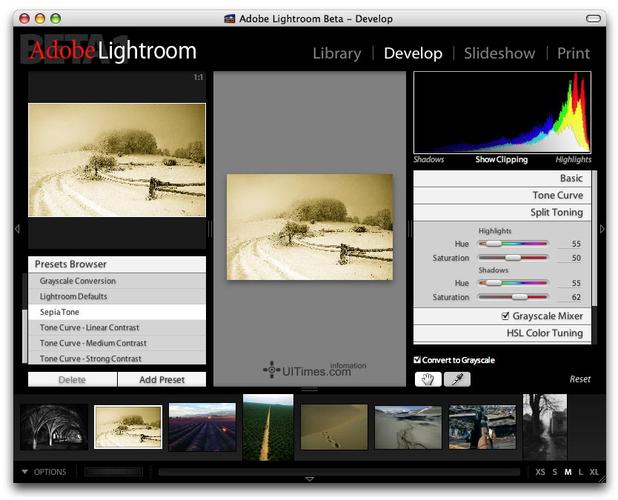
Task: Expand the Tone Curve panel
Action: pos(502,195)
